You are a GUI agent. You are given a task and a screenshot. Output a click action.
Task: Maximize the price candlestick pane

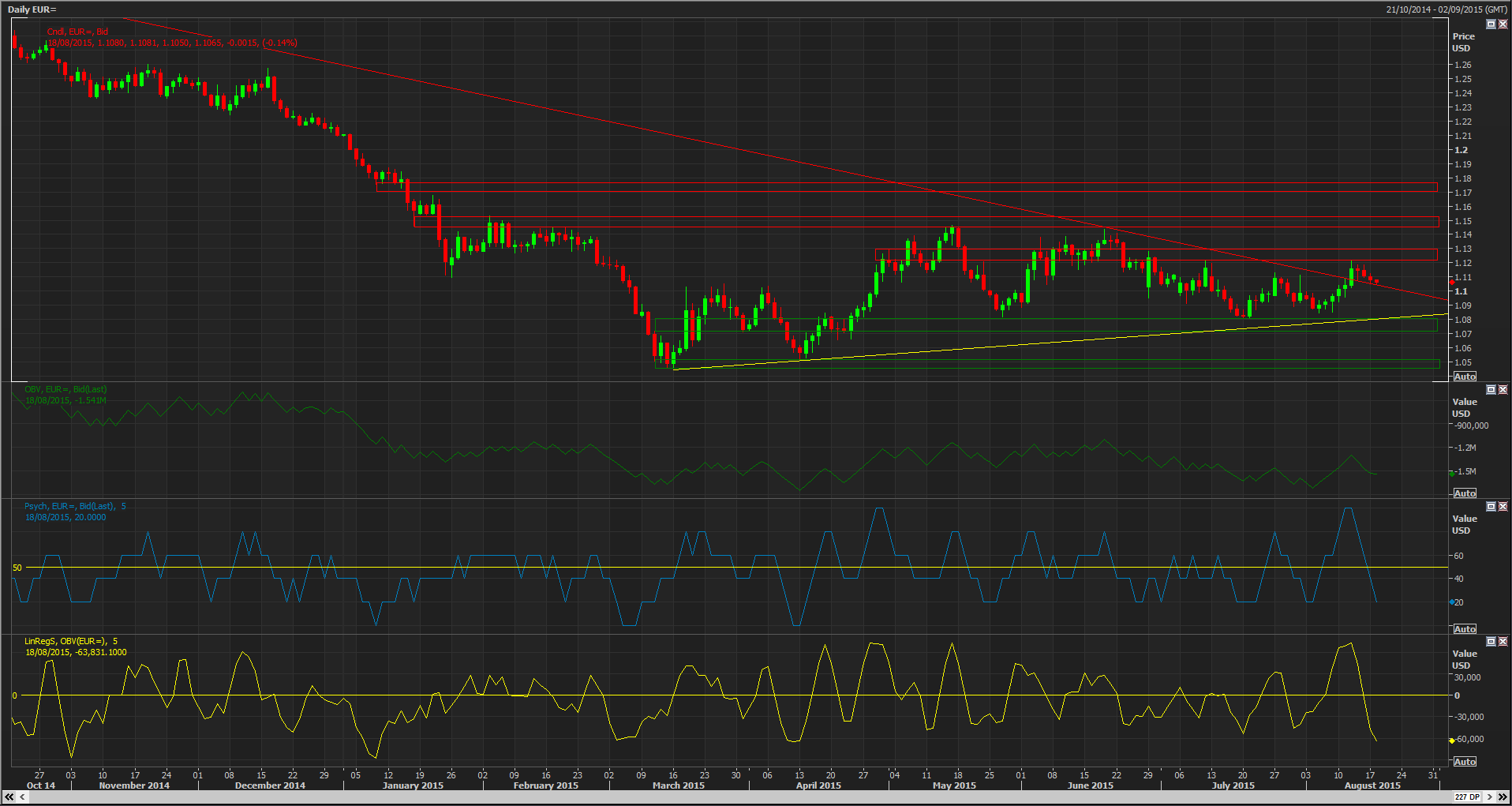coord(1491,24)
